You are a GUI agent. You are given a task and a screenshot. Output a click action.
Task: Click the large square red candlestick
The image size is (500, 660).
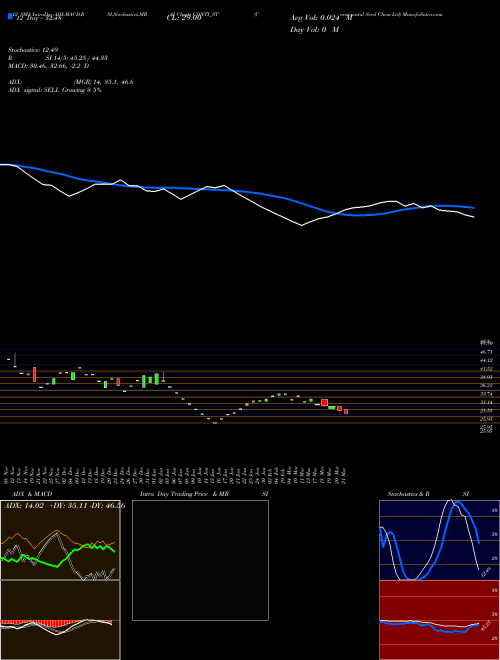pyautogui.click(x=324, y=403)
